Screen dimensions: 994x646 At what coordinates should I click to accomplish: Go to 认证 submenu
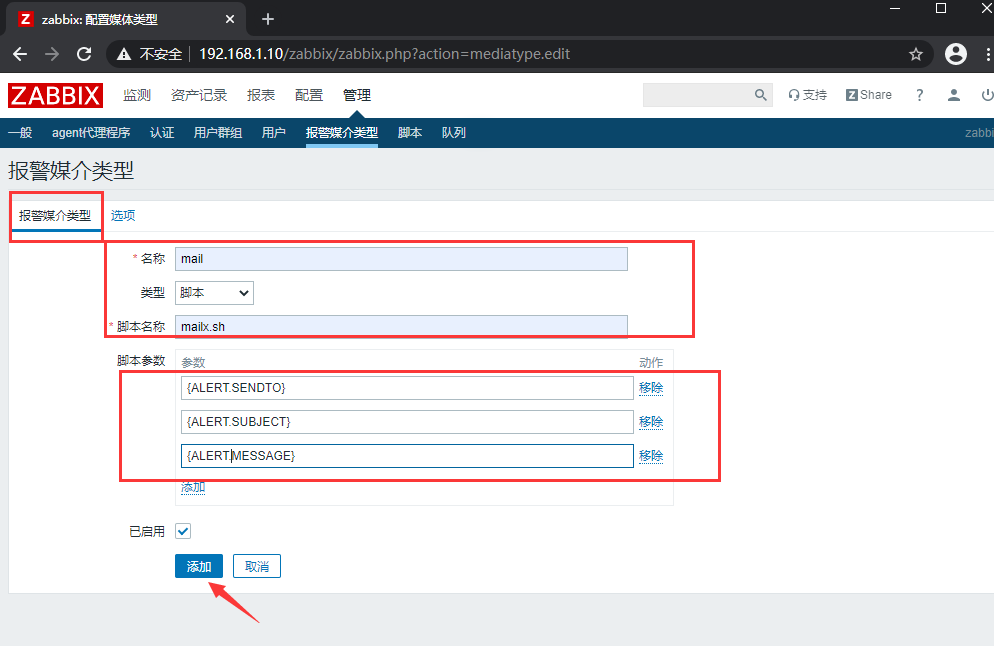[162, 132]
